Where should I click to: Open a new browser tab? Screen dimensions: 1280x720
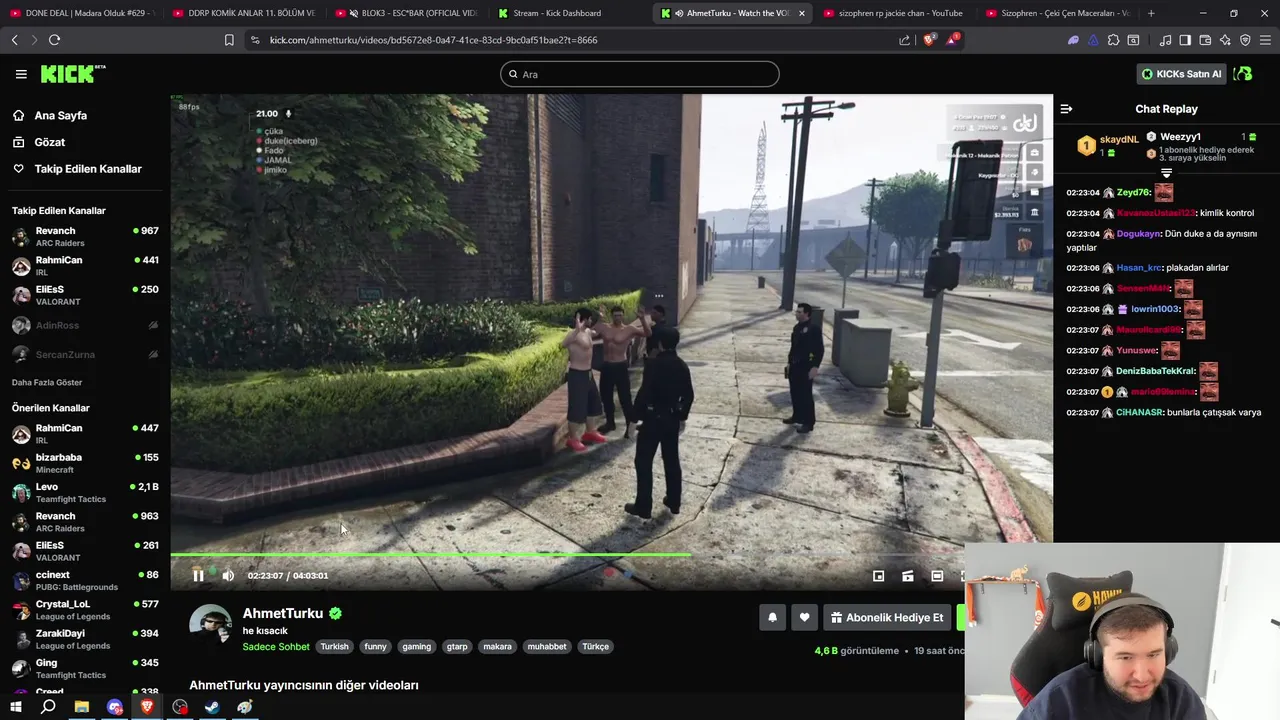1151,13
